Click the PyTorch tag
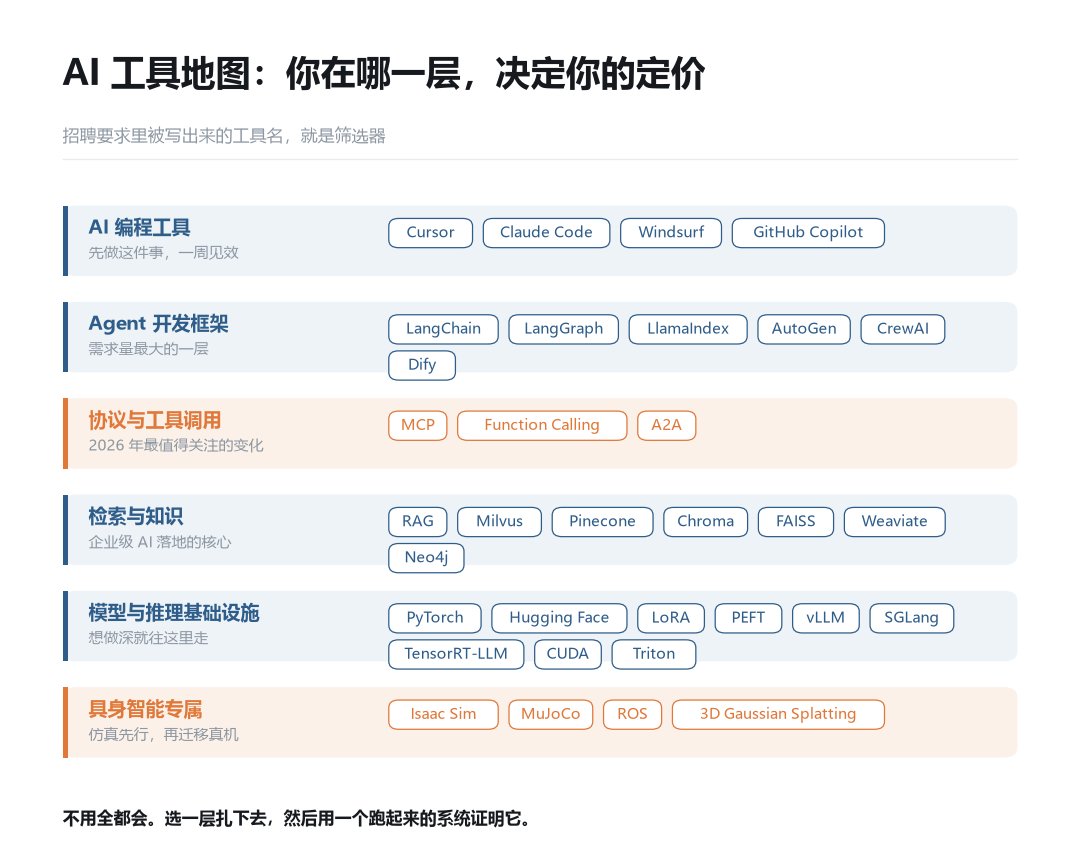Viewport: 1080px width, 860px height. (435, 618)
